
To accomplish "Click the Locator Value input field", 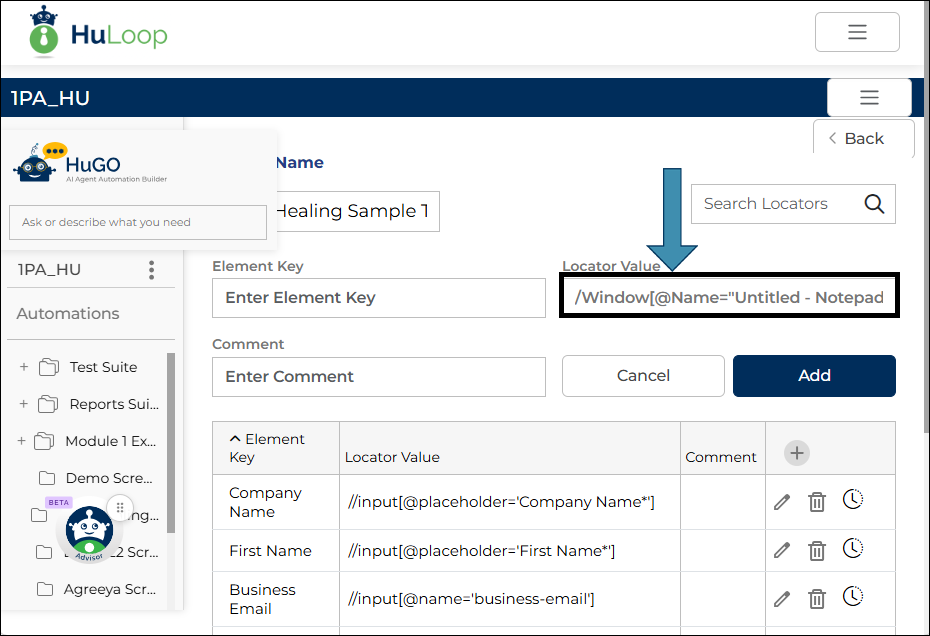I will click(x=729, y=297).
